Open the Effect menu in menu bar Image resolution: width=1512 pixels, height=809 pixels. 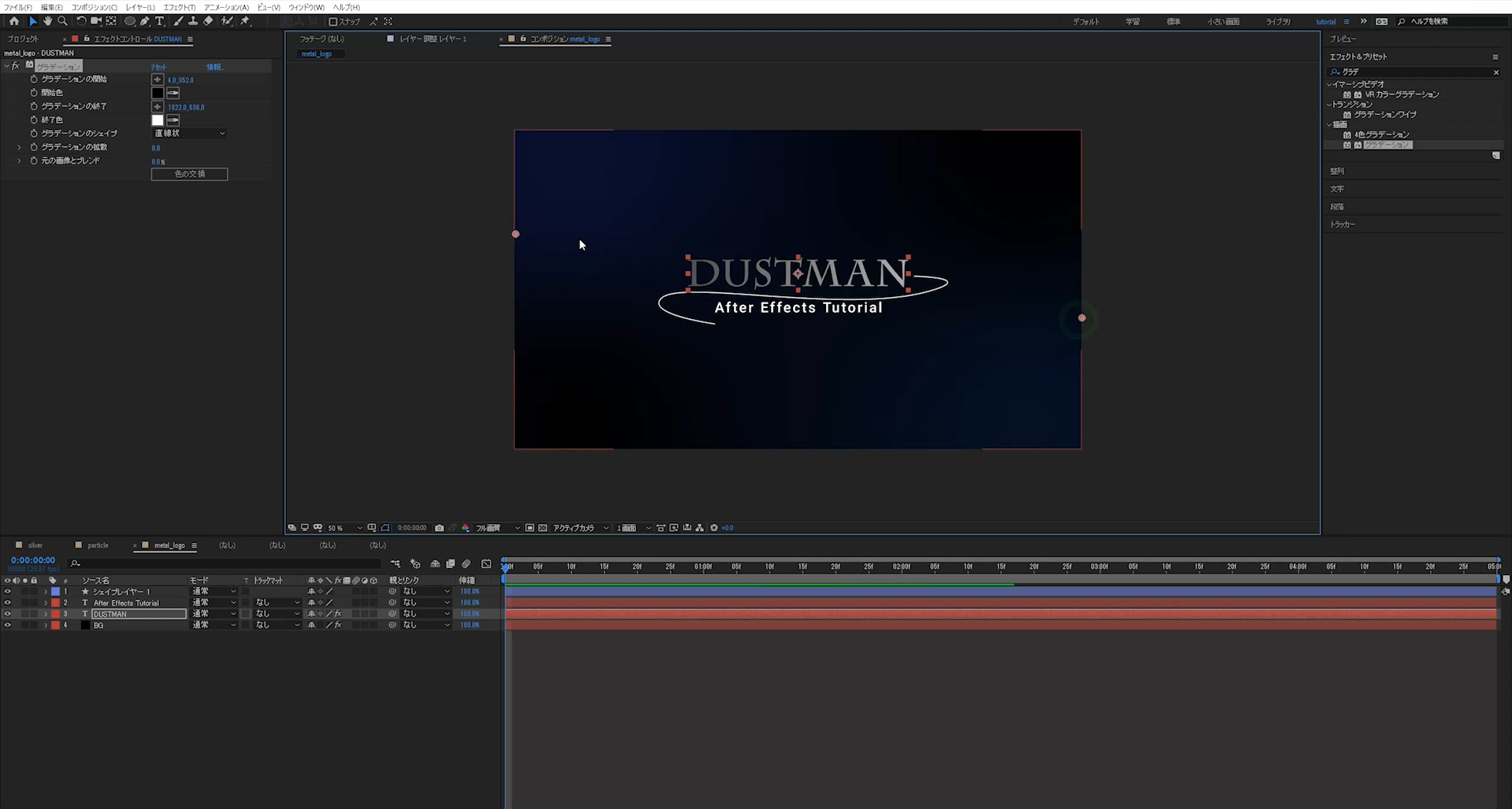(x=180, y=7)
